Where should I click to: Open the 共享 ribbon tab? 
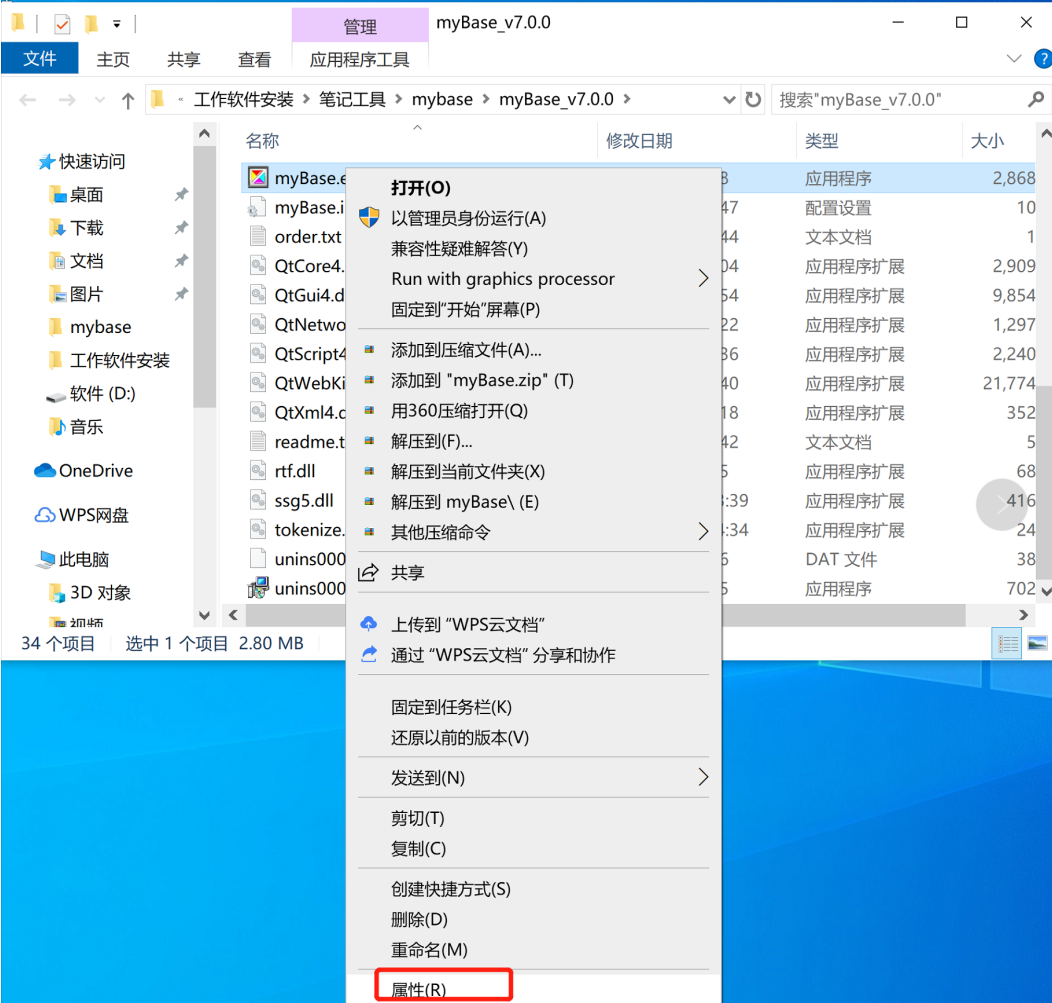(x=184, y=59)
